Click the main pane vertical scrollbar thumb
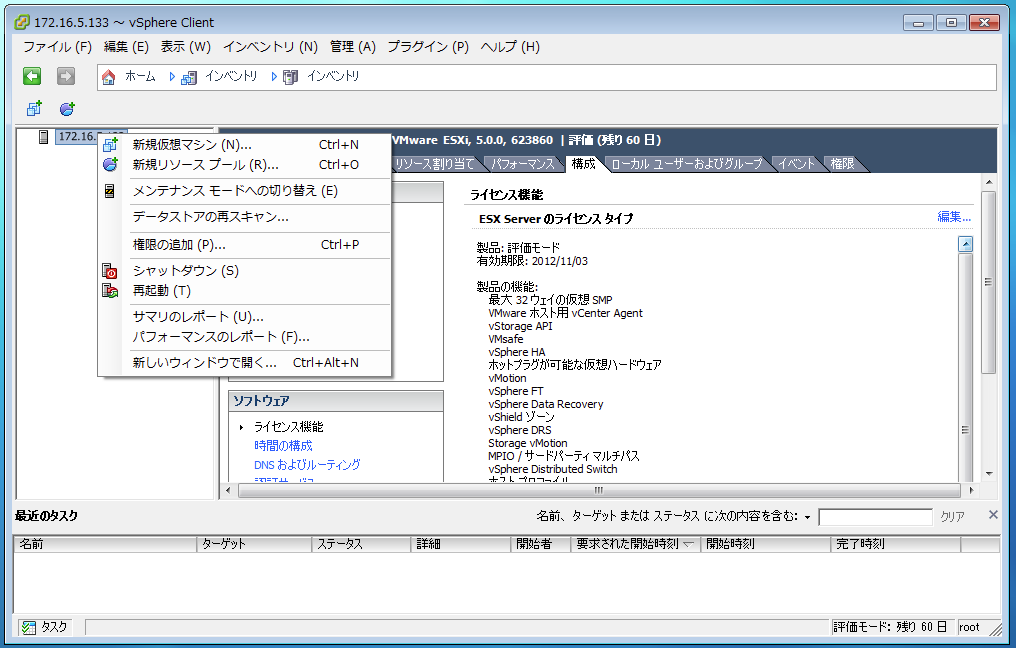The width and height of the screenshot is (1016, 648). click(988, 282)
